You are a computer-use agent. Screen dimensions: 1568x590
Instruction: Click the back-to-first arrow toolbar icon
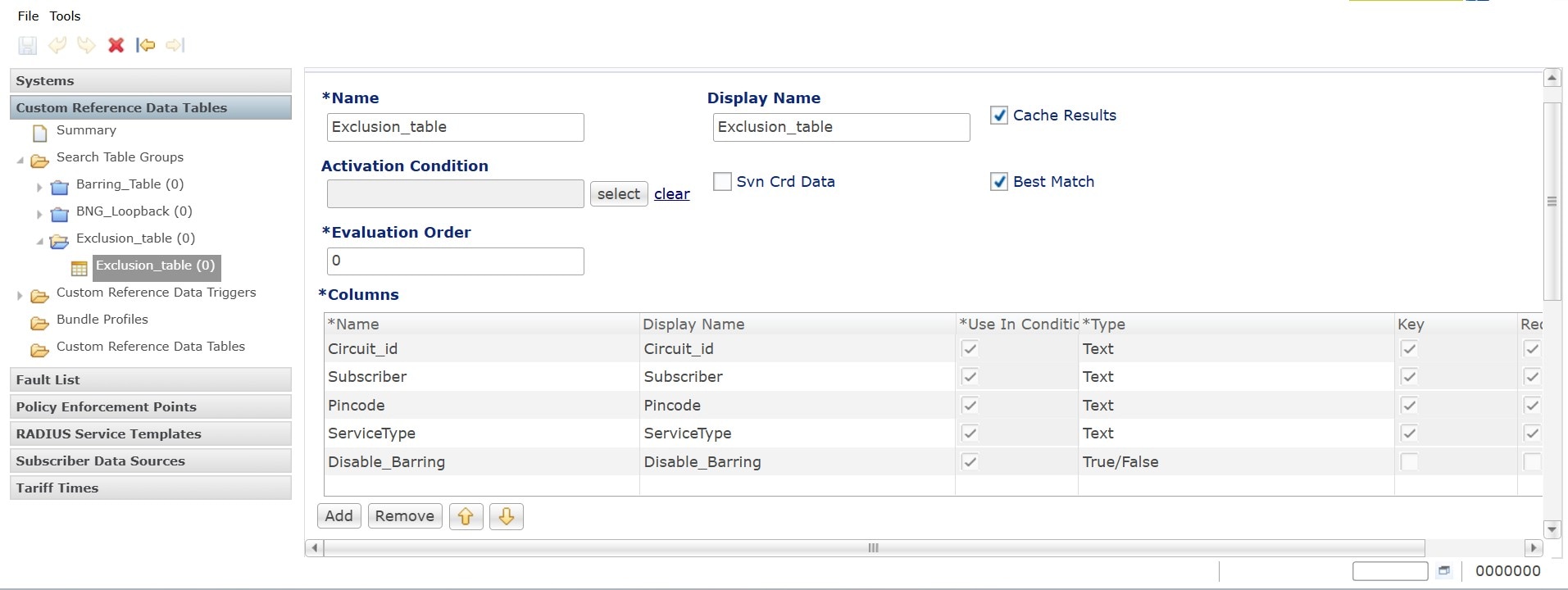145,45
